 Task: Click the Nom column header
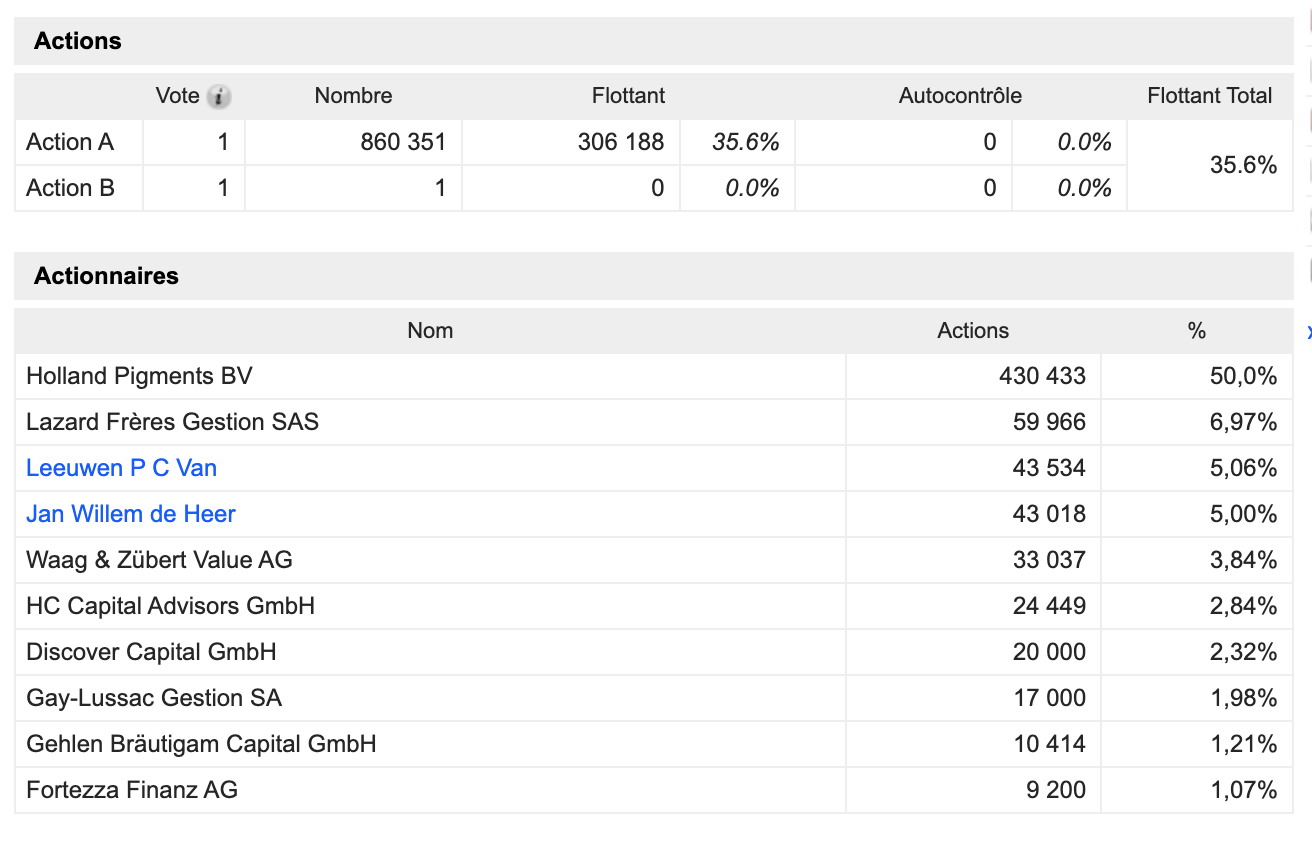tap(430, 331)
